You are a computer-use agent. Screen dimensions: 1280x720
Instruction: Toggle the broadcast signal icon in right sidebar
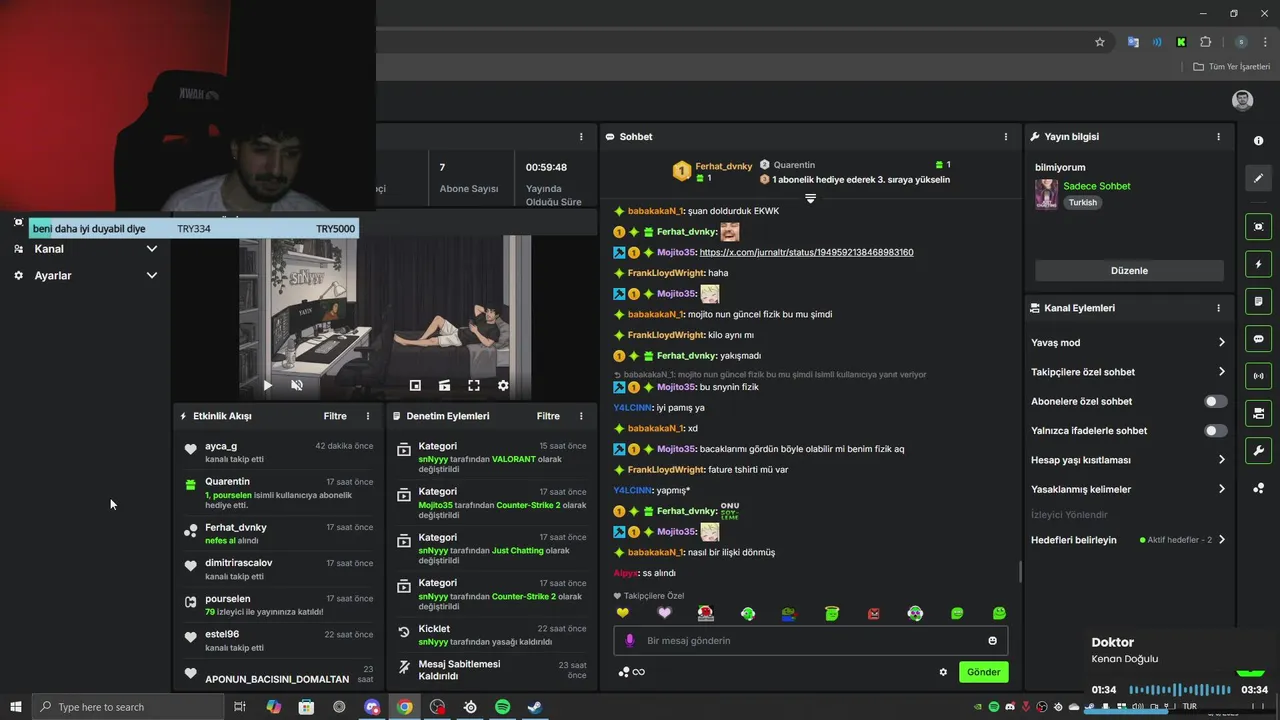(x=1258, y=376)
